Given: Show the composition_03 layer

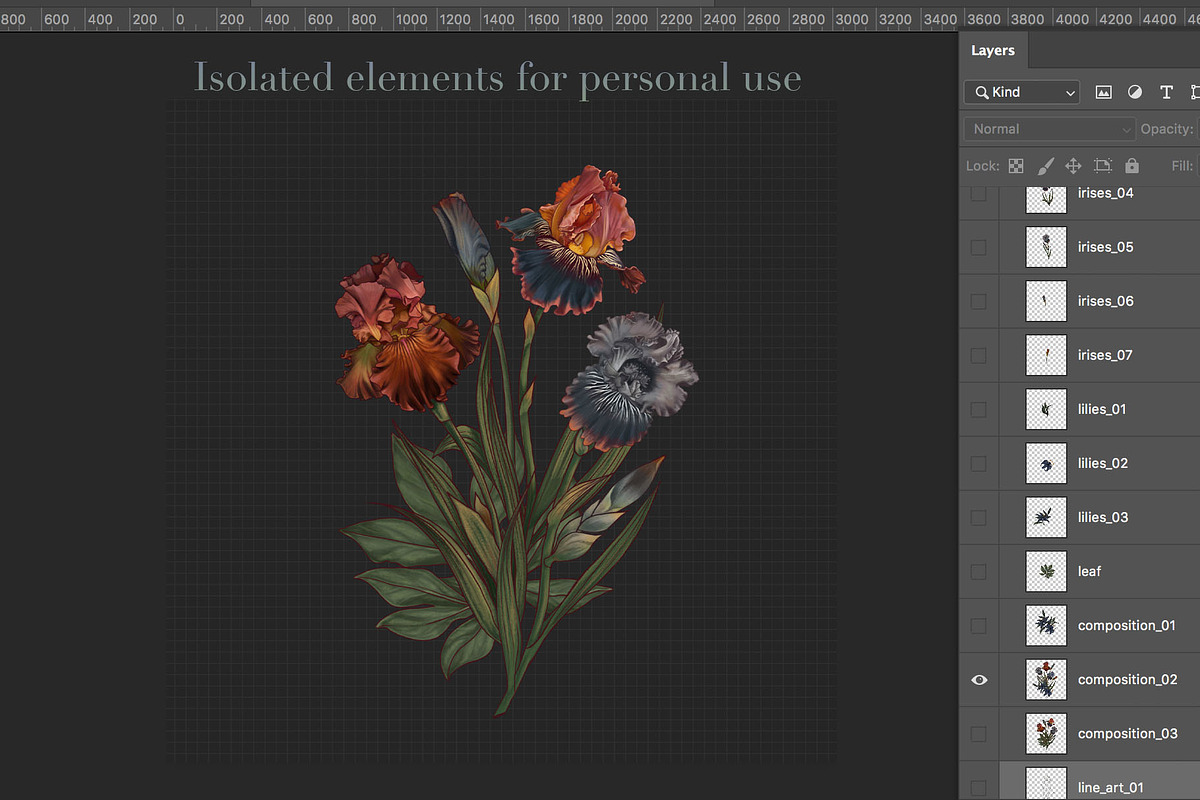Looking at the screenshot, I should [x=979, y=733].
